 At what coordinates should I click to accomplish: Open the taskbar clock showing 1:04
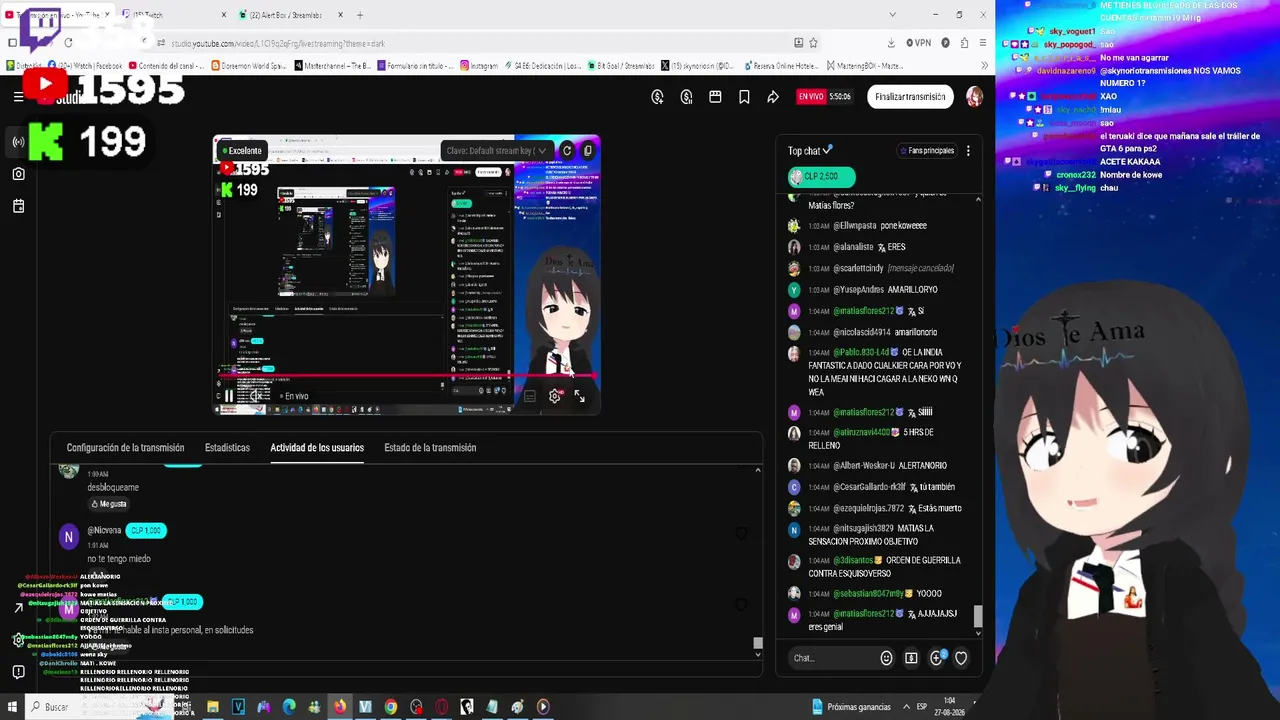(949, 707)
